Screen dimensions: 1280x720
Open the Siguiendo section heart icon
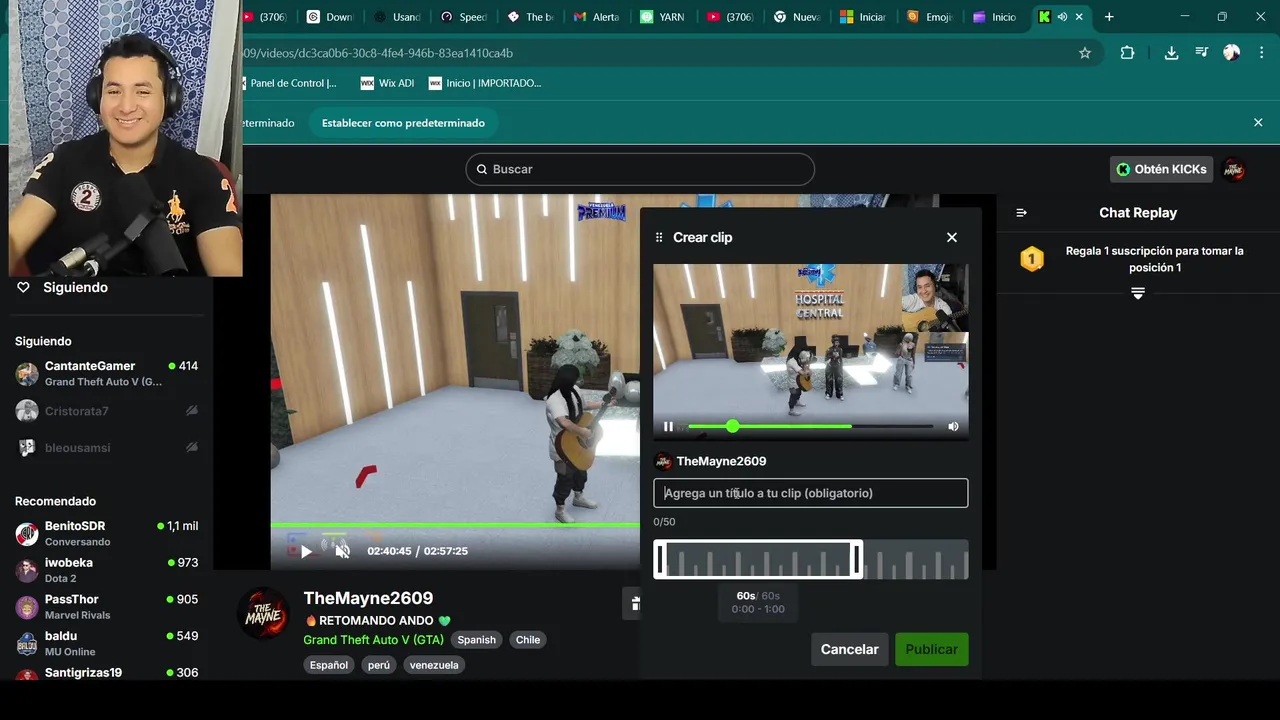pos(23,287)
